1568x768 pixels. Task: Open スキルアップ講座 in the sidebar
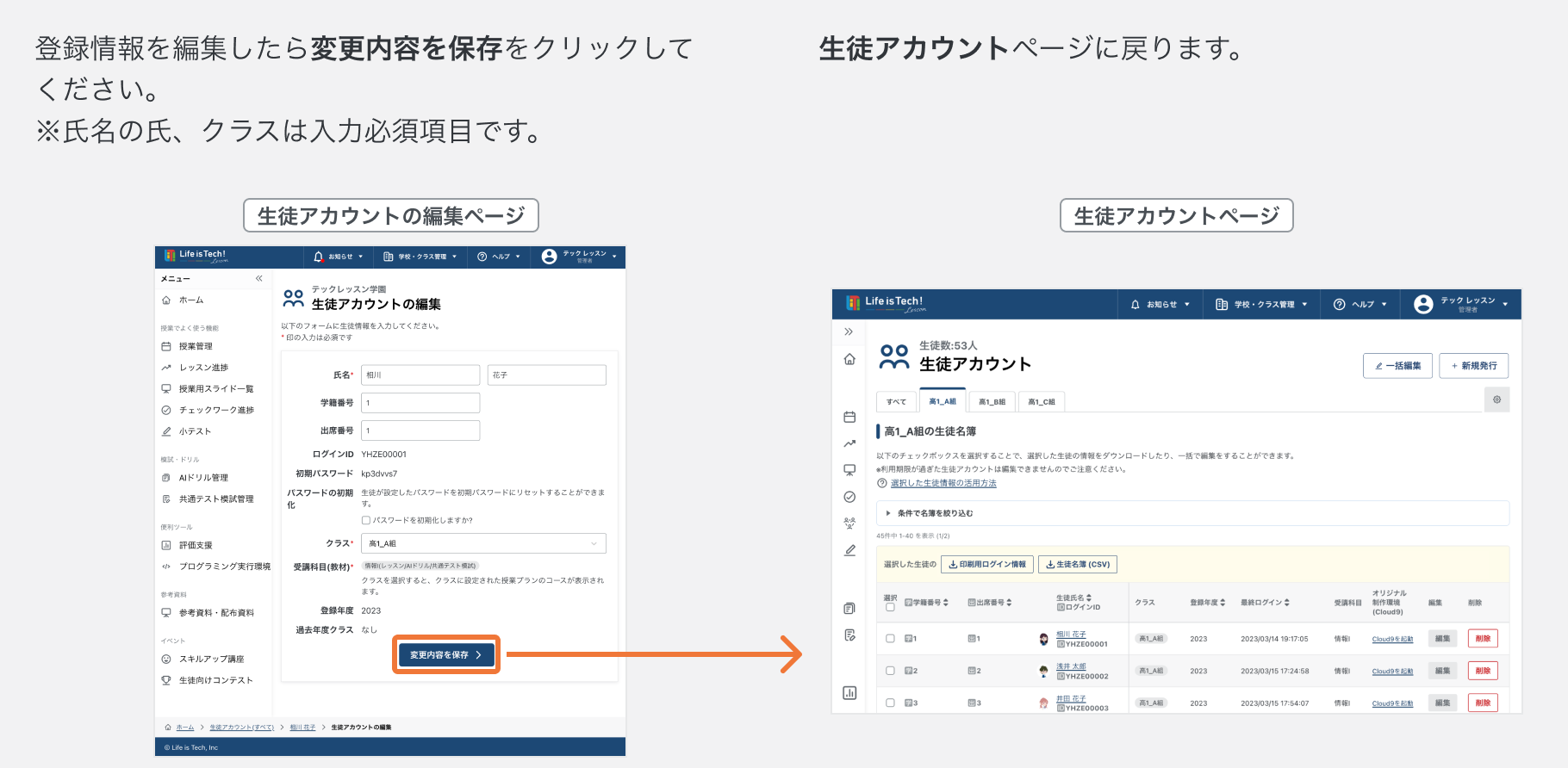(202, 659)
